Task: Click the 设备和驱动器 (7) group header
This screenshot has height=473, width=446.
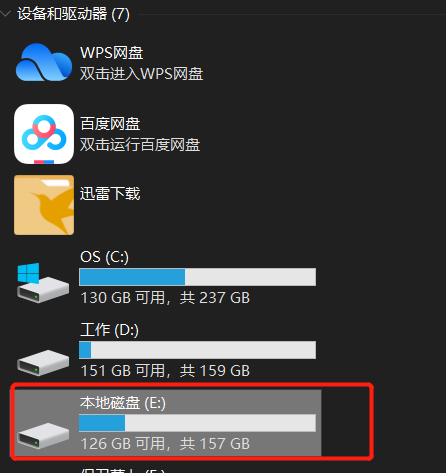Action: [73, 14]
